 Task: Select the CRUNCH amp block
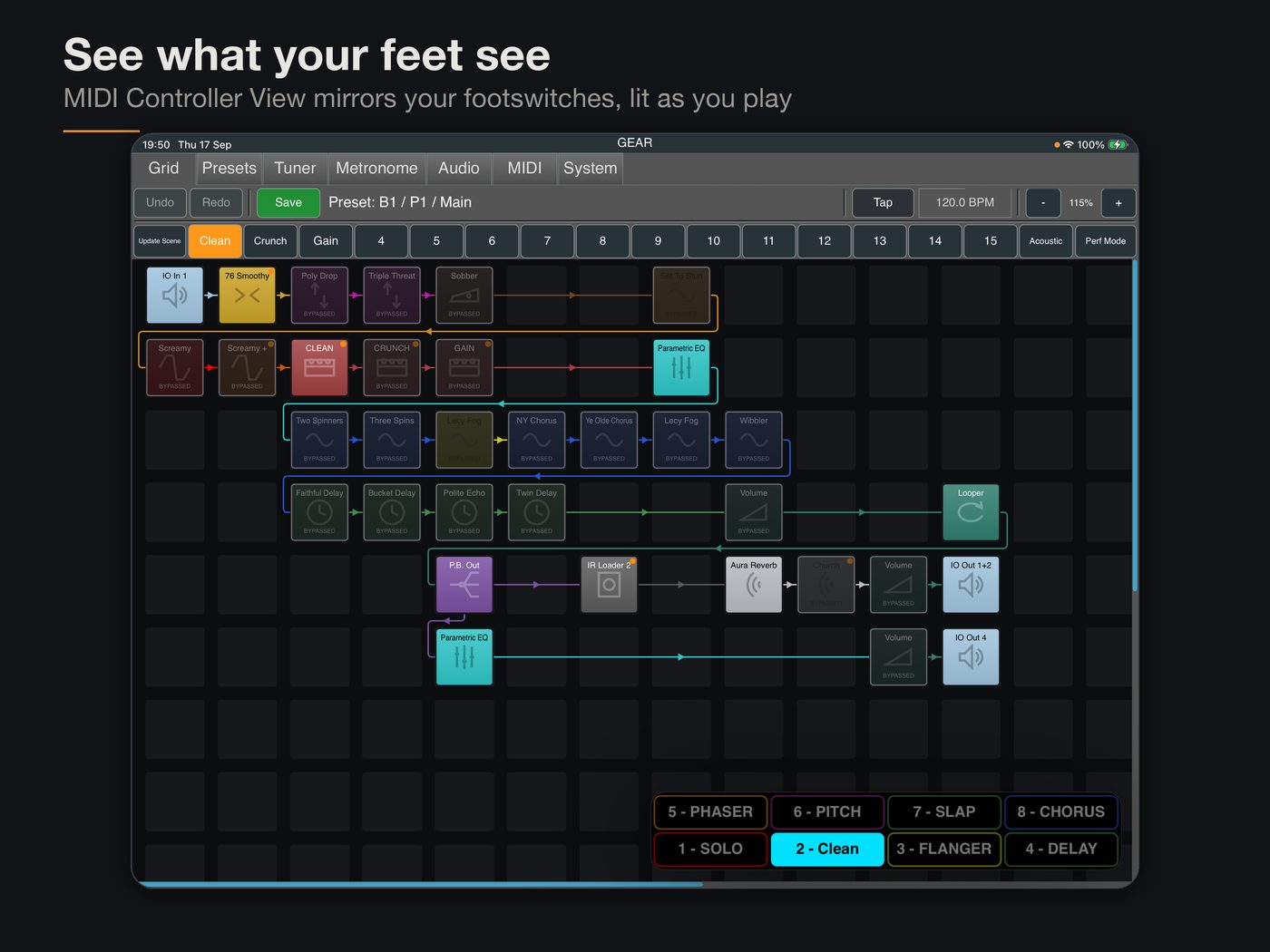pyautogui.click(x=392, y=367)
